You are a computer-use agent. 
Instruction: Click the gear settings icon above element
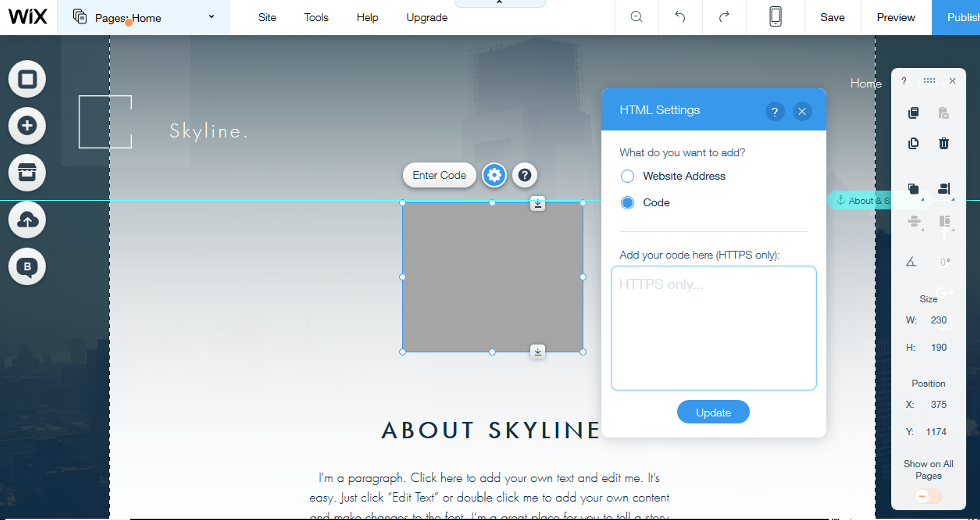[494, 175]
